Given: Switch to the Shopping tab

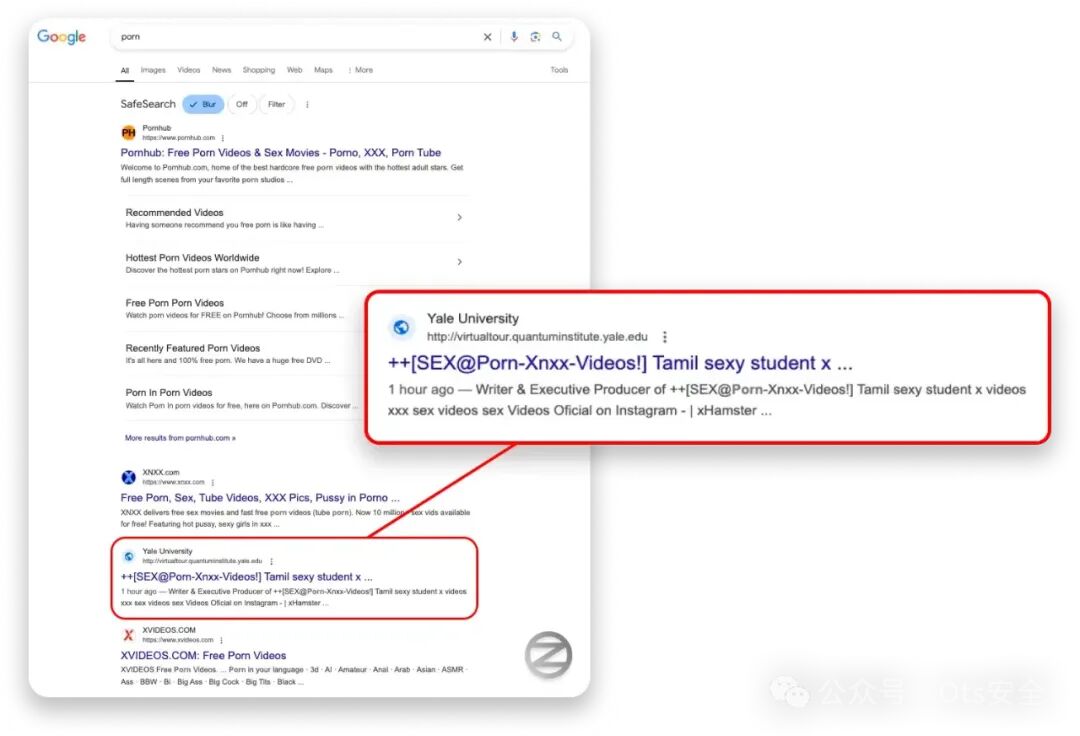Looking at the screenshot, I should point(259,70).
